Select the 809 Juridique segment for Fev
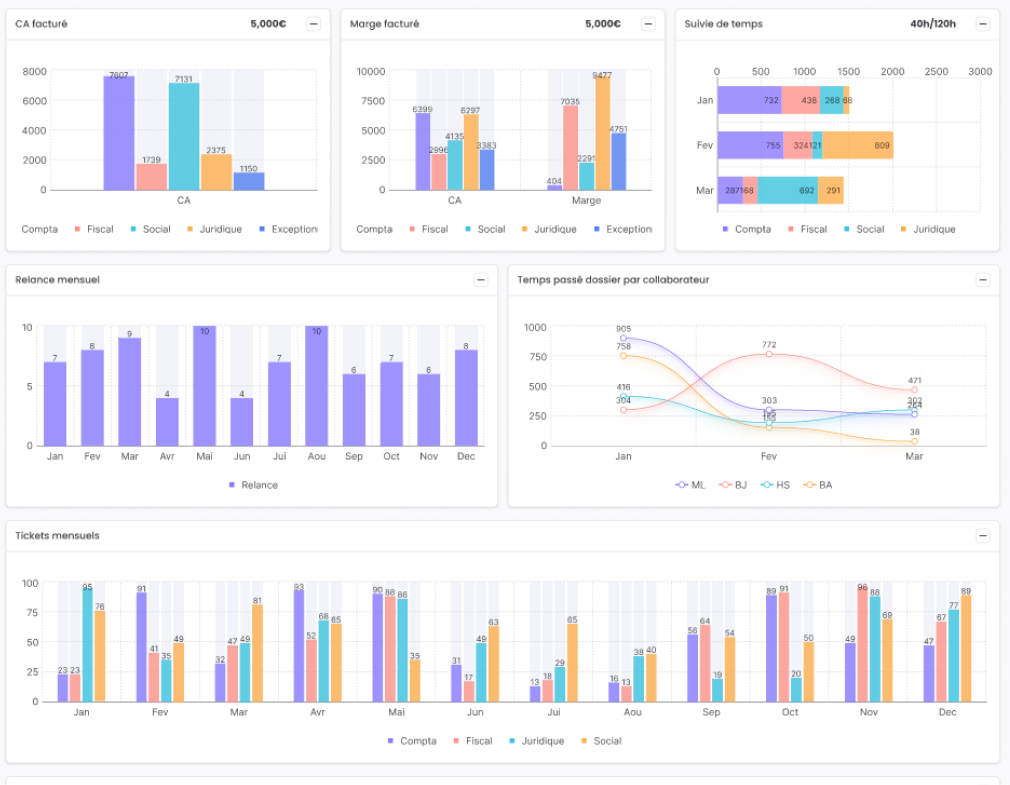Screen dimensions: 1010x785 tap(857, 145)
